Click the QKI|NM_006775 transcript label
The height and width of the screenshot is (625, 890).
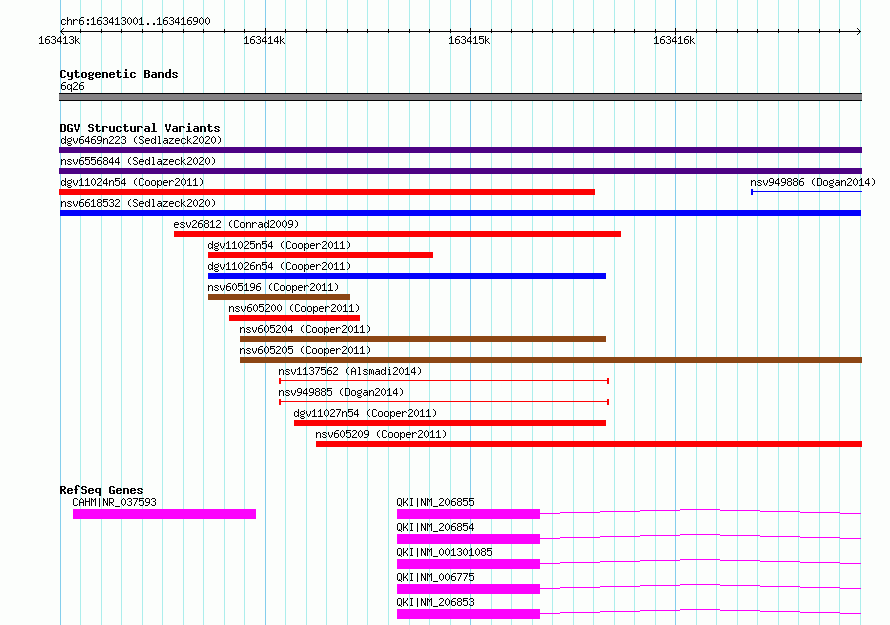[x=435, y=577]
